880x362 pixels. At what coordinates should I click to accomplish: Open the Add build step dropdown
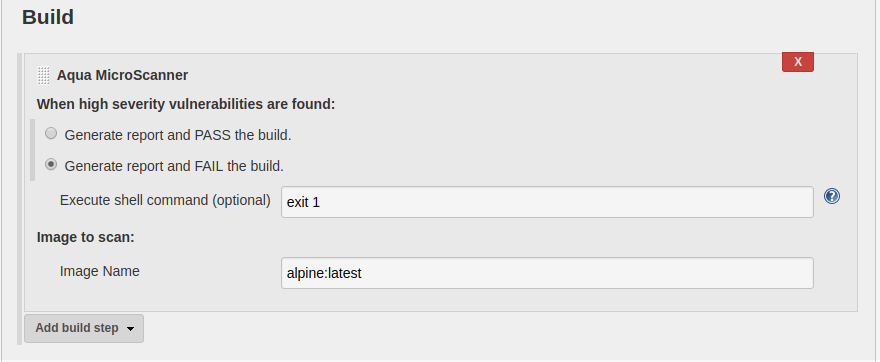coord(84,328)
